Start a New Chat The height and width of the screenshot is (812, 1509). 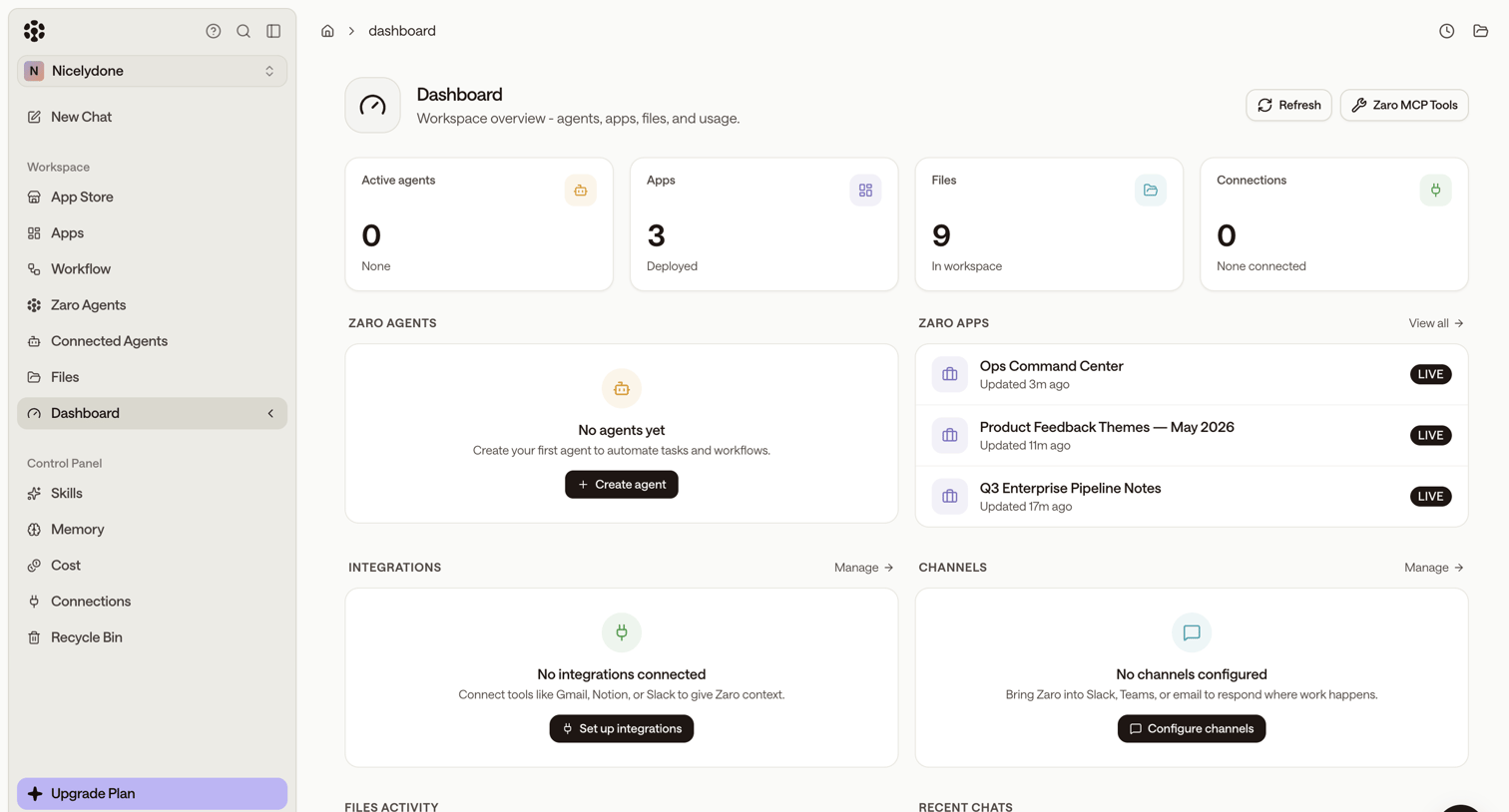152,117
